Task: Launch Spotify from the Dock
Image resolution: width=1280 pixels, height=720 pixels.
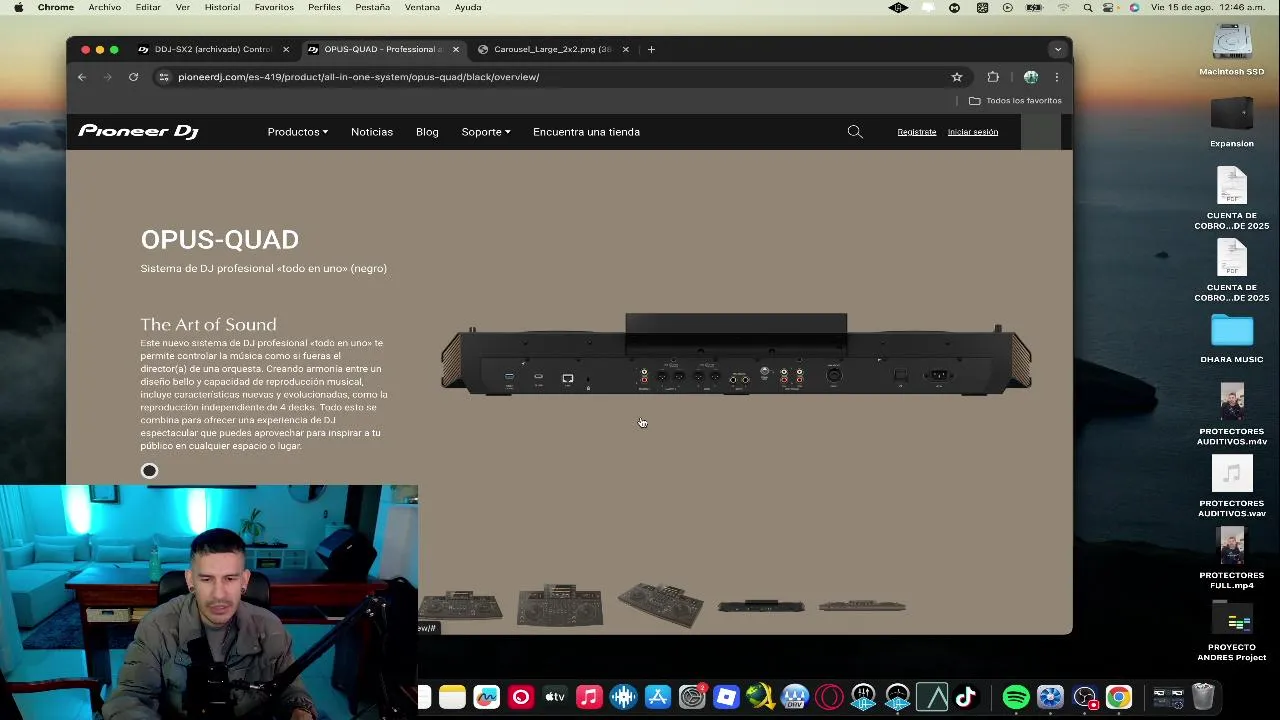Action: pyautogui.click(x=1016, y=697)
